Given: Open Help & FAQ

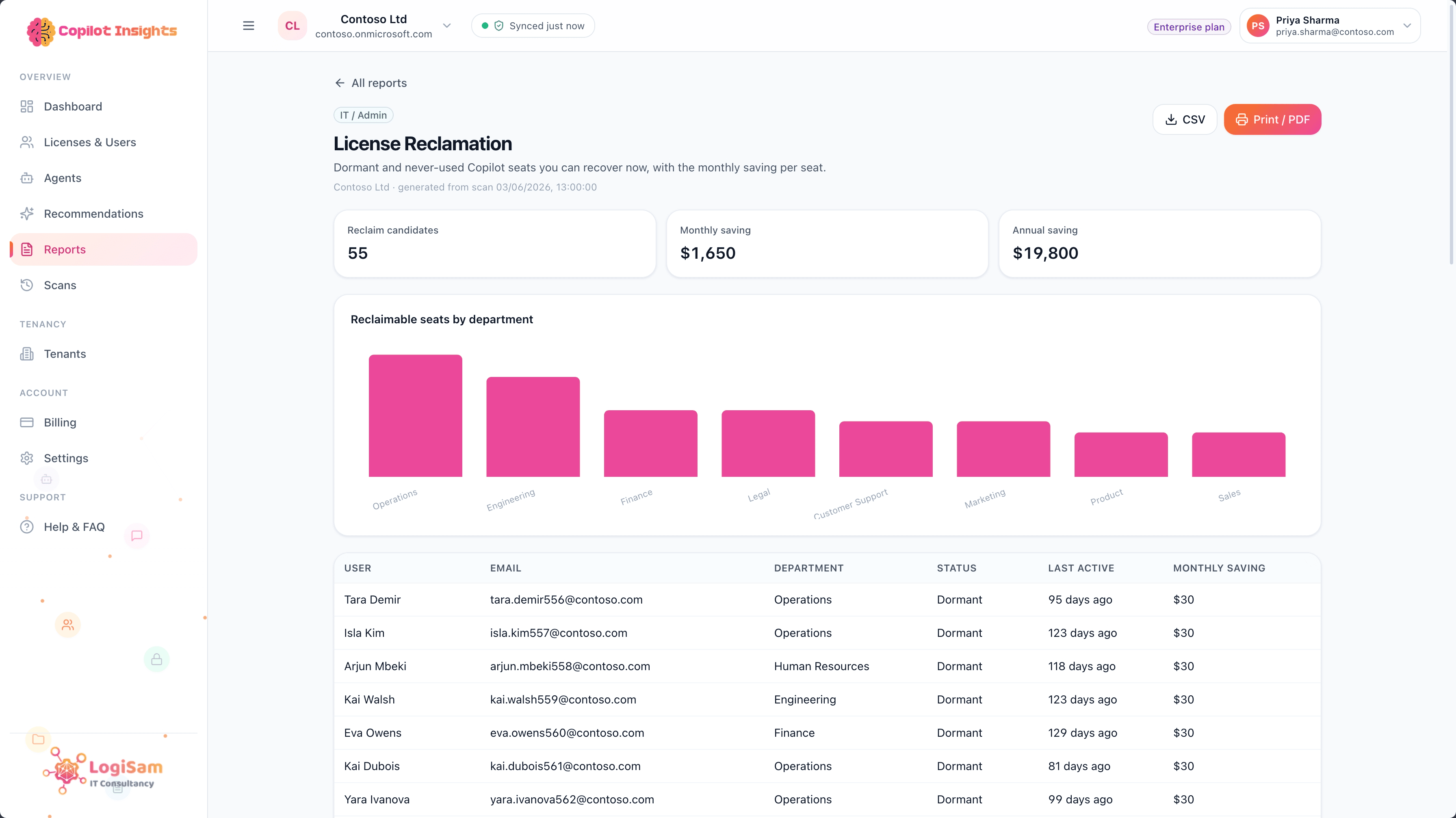Looking at the screenshot, I should [104, 527].
